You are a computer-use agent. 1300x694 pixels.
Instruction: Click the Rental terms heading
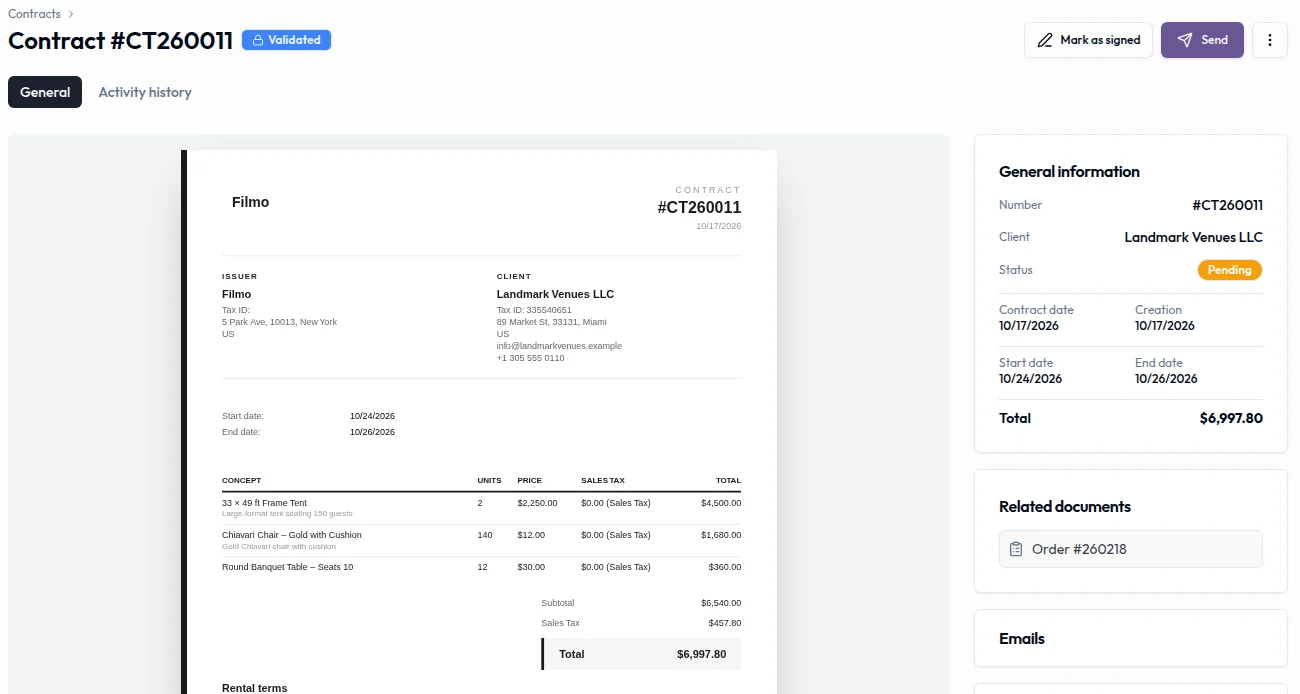coord(254,688)
